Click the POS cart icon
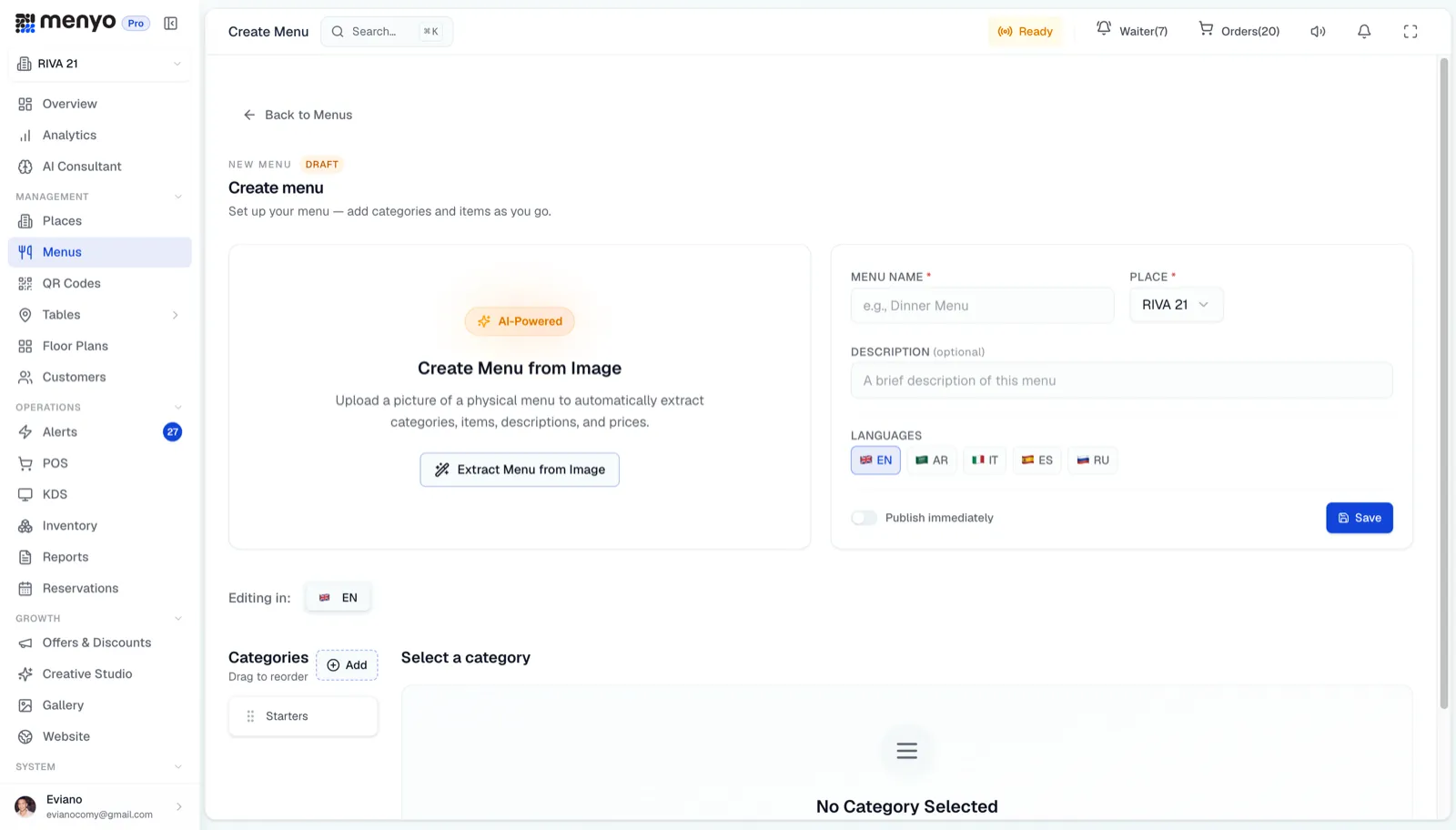1456x830 pixels. 25,463
